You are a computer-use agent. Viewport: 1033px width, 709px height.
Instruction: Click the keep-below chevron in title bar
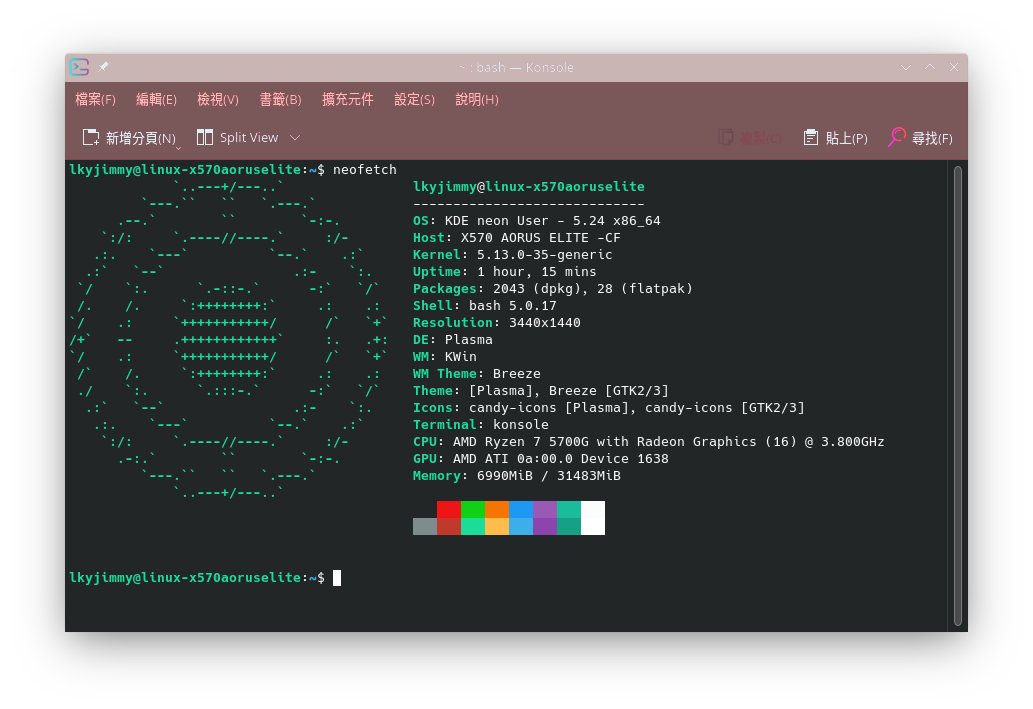pos(906,67)
